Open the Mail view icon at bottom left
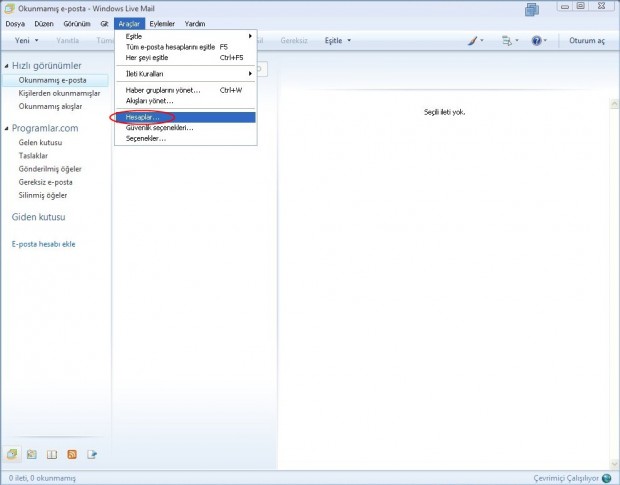The image size is (620, 485). pos(12,454)
